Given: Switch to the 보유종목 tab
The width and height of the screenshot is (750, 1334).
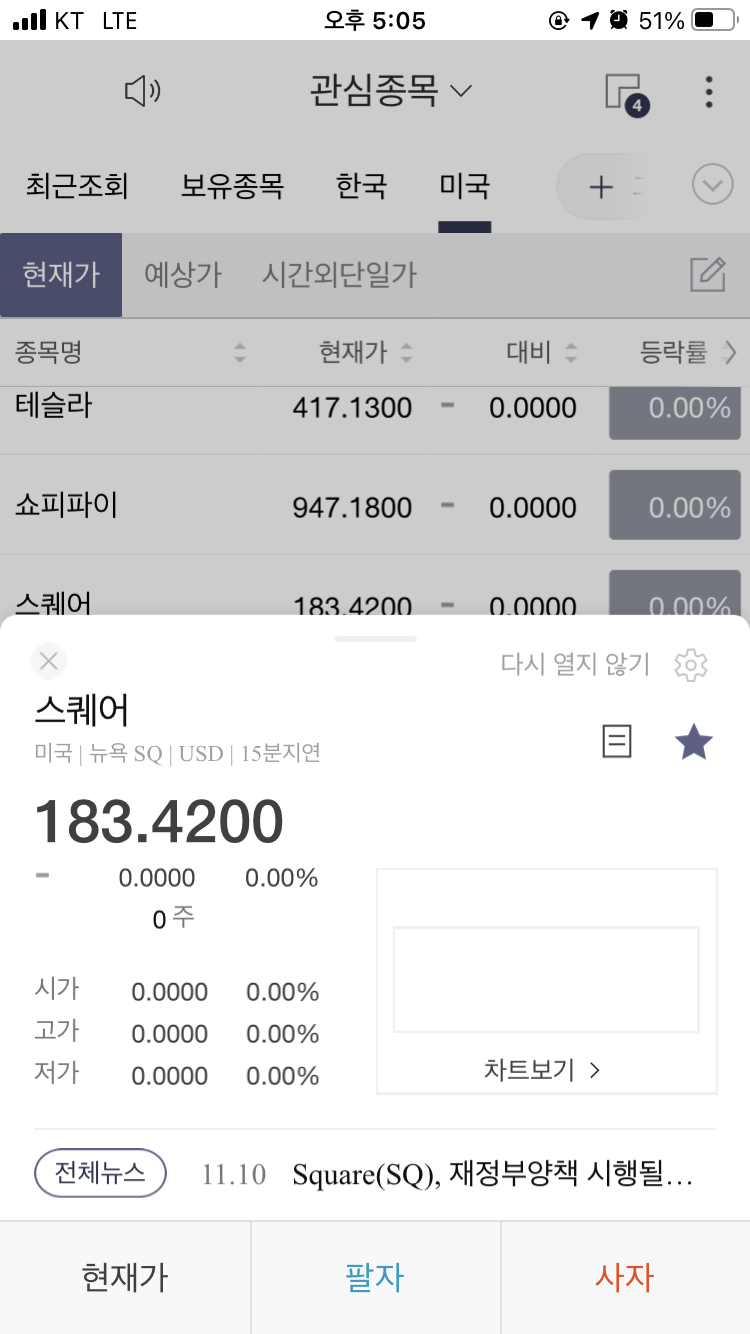Looking at the screenshot, I should point(232,186).
